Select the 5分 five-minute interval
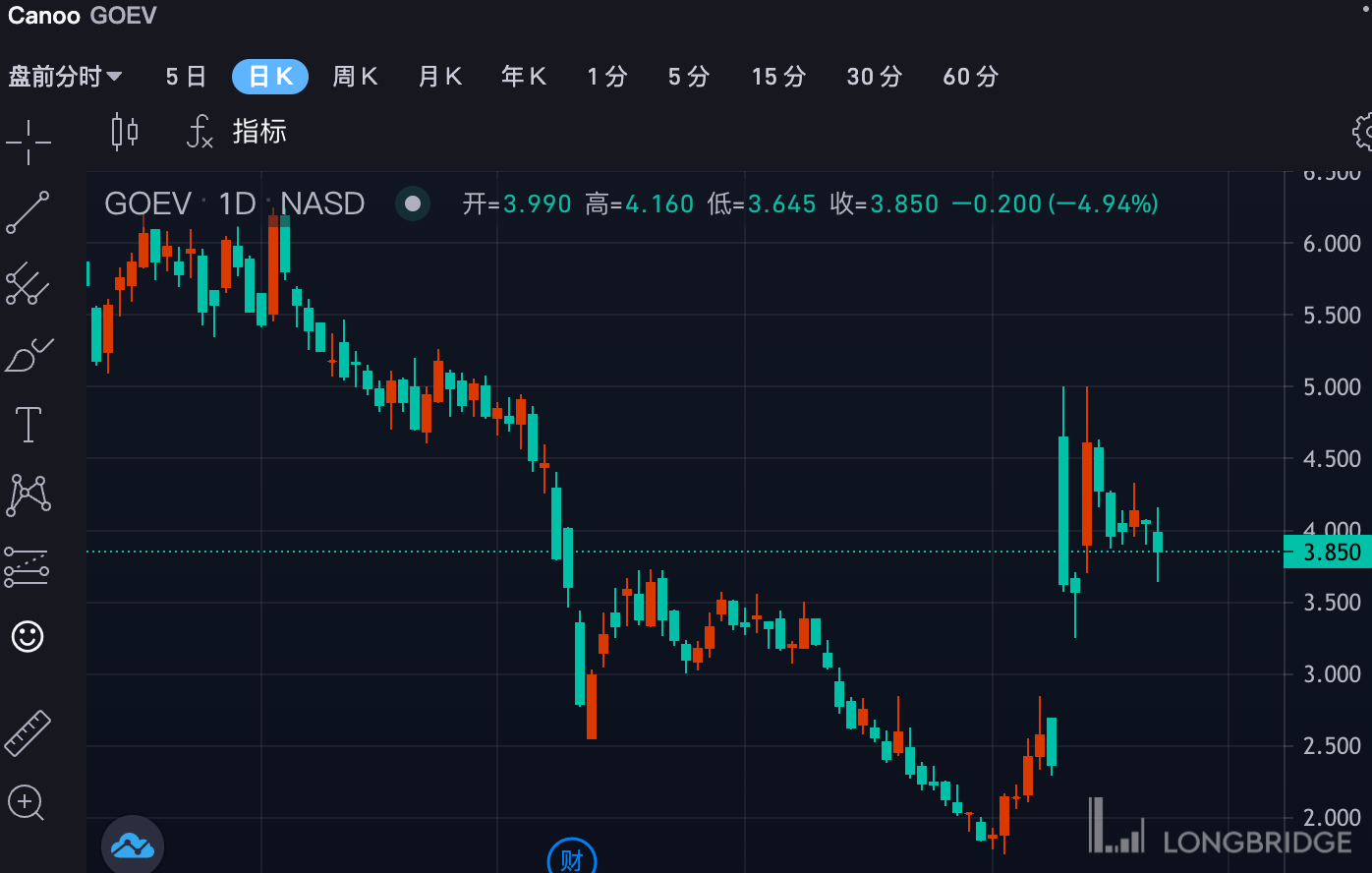This screenshot has width=1372, height=873. [x=688, y=77]
